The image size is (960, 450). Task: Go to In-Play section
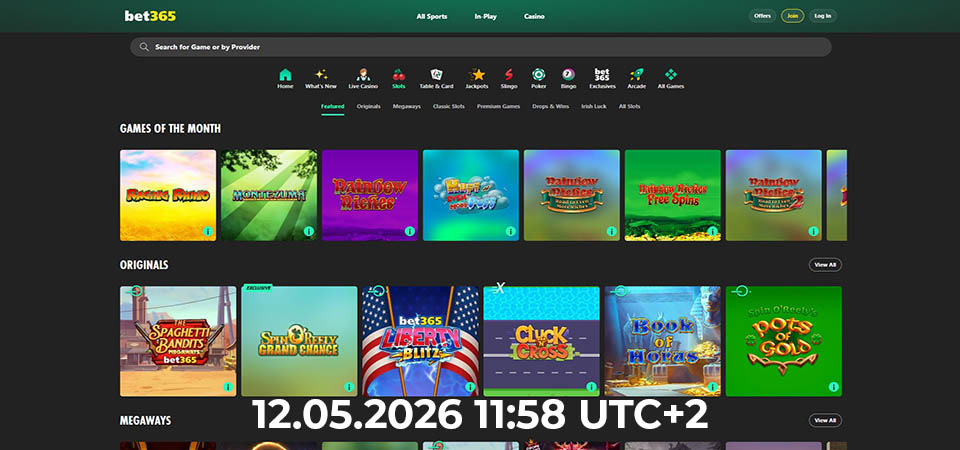(x=486, y=17)
